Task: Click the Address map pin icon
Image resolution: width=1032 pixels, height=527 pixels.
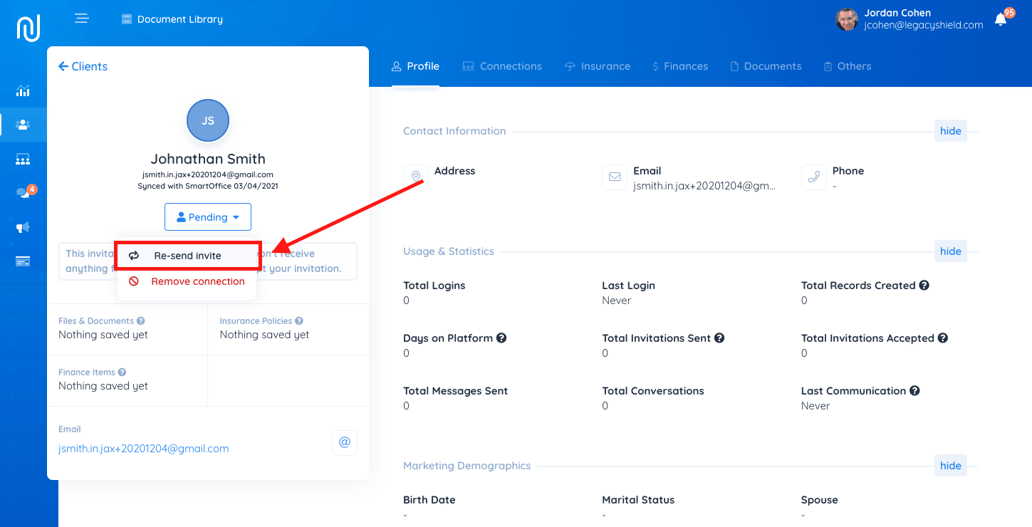Action: (x=416, y=177)
